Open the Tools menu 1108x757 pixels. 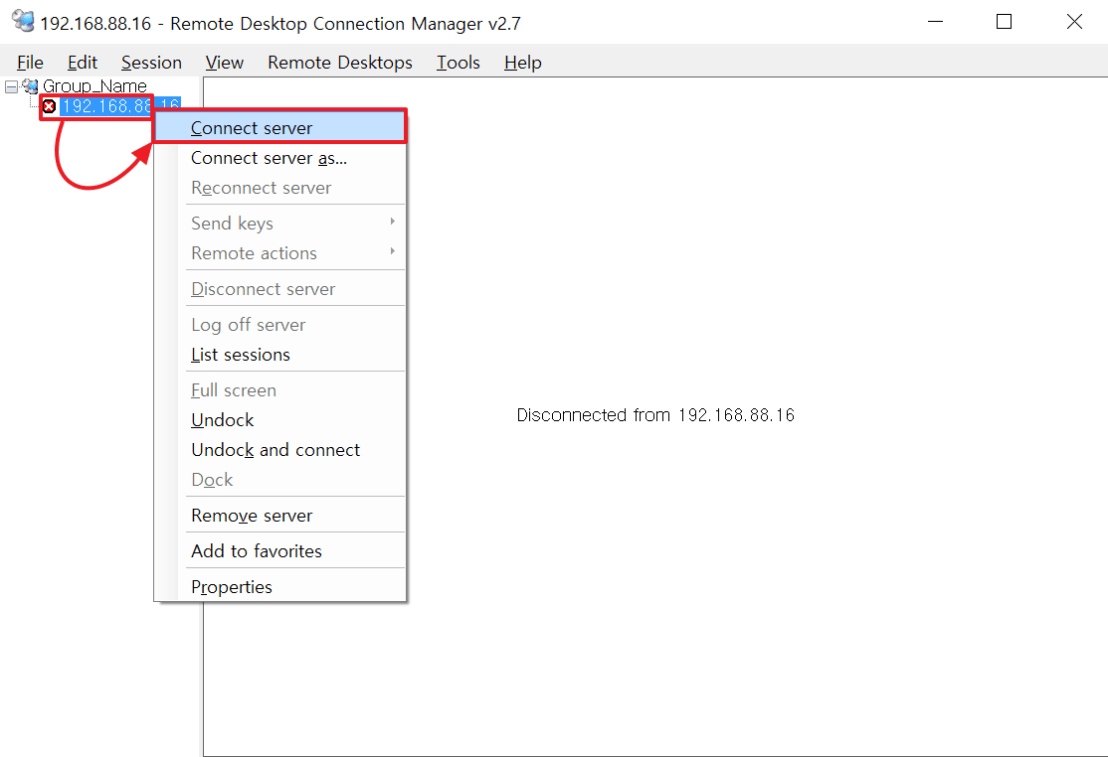(458, 62)
